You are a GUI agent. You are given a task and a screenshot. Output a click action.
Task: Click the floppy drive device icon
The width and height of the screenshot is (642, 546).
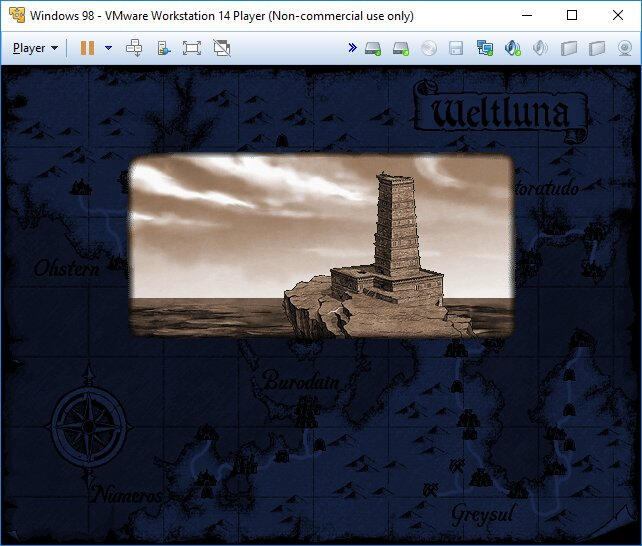pos(456,48)
